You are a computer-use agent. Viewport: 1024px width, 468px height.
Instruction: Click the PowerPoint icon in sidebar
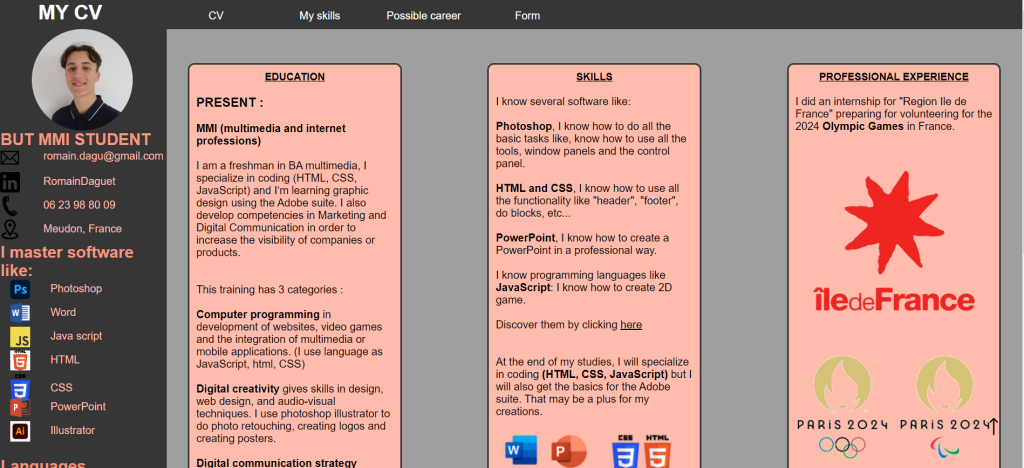point(20,407)
